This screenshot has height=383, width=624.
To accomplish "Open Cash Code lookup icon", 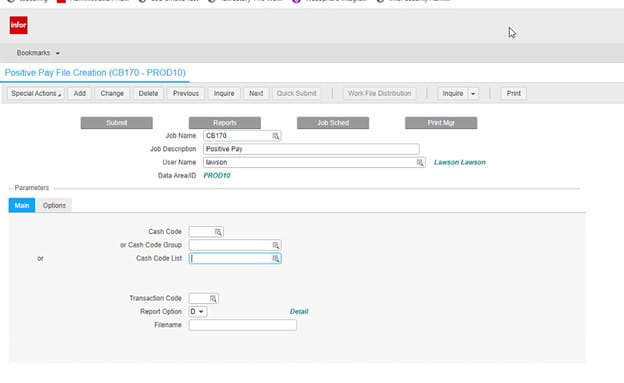I will [218, 232].
